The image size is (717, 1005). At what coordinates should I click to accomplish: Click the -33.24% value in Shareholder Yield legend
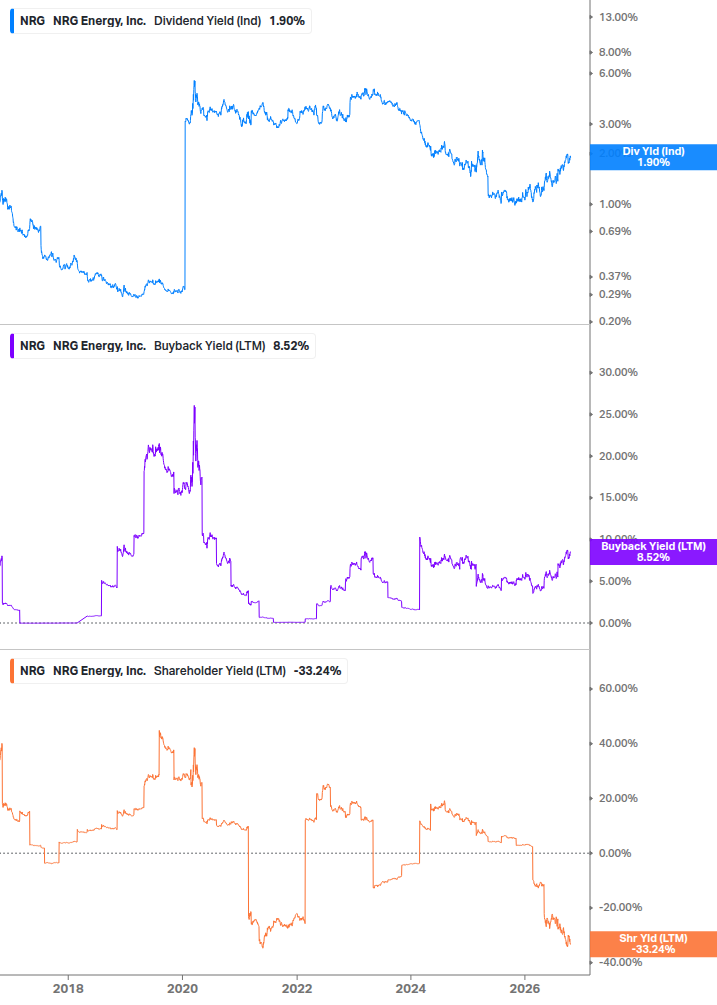(317, 670)
